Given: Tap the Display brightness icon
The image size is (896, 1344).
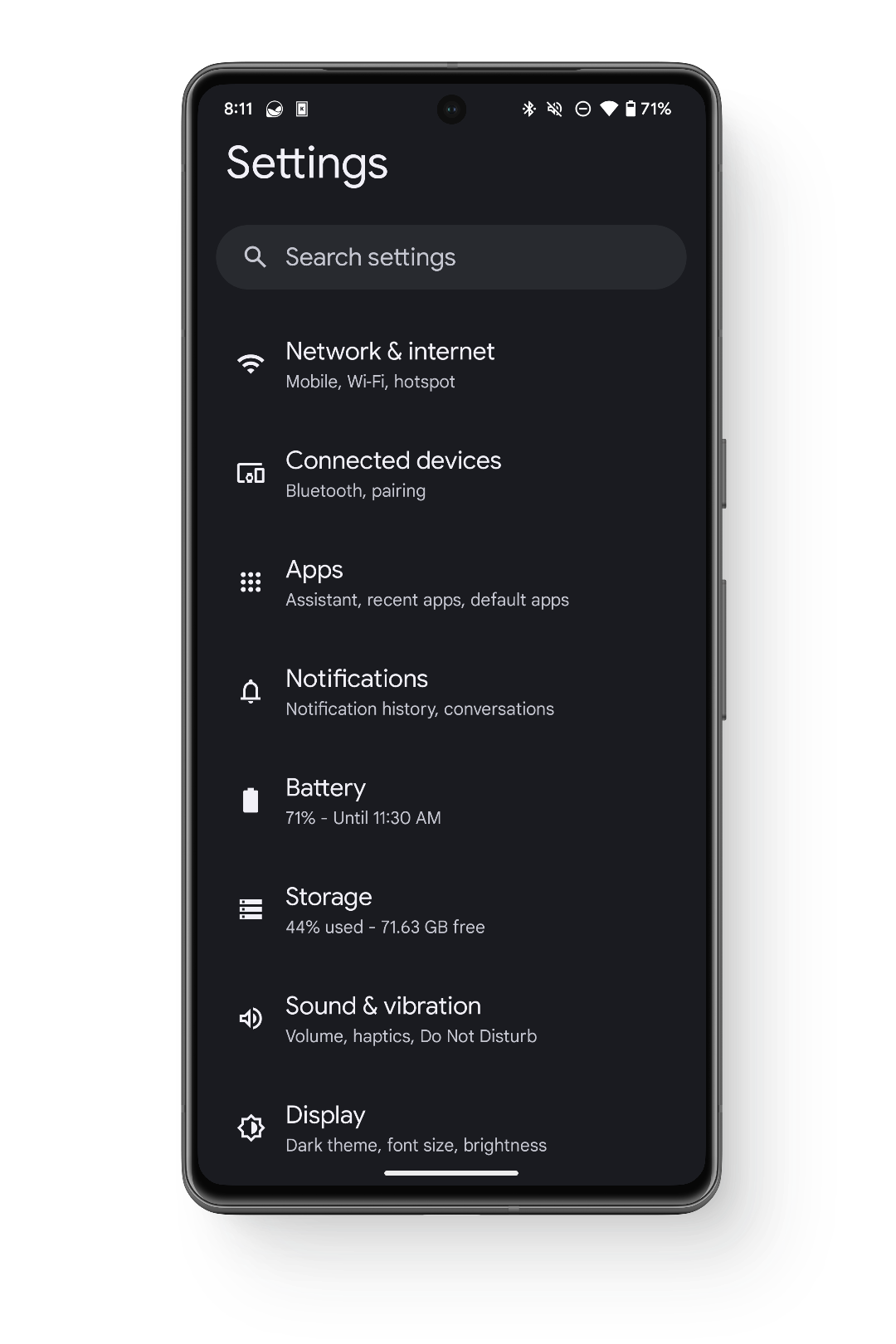Looking at the screenshot, I should click(x=251, y=1127).
